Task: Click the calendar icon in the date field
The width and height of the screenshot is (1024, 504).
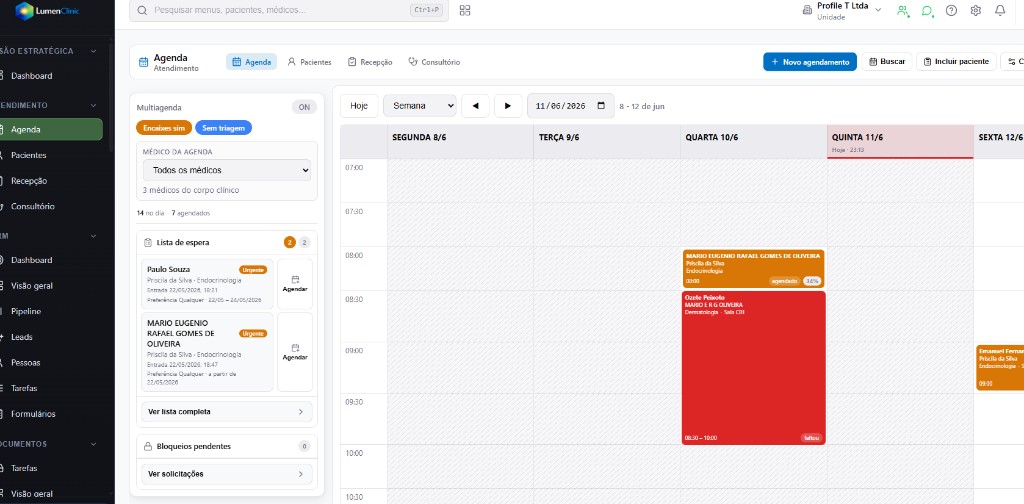Action: [x=601, y=106]
